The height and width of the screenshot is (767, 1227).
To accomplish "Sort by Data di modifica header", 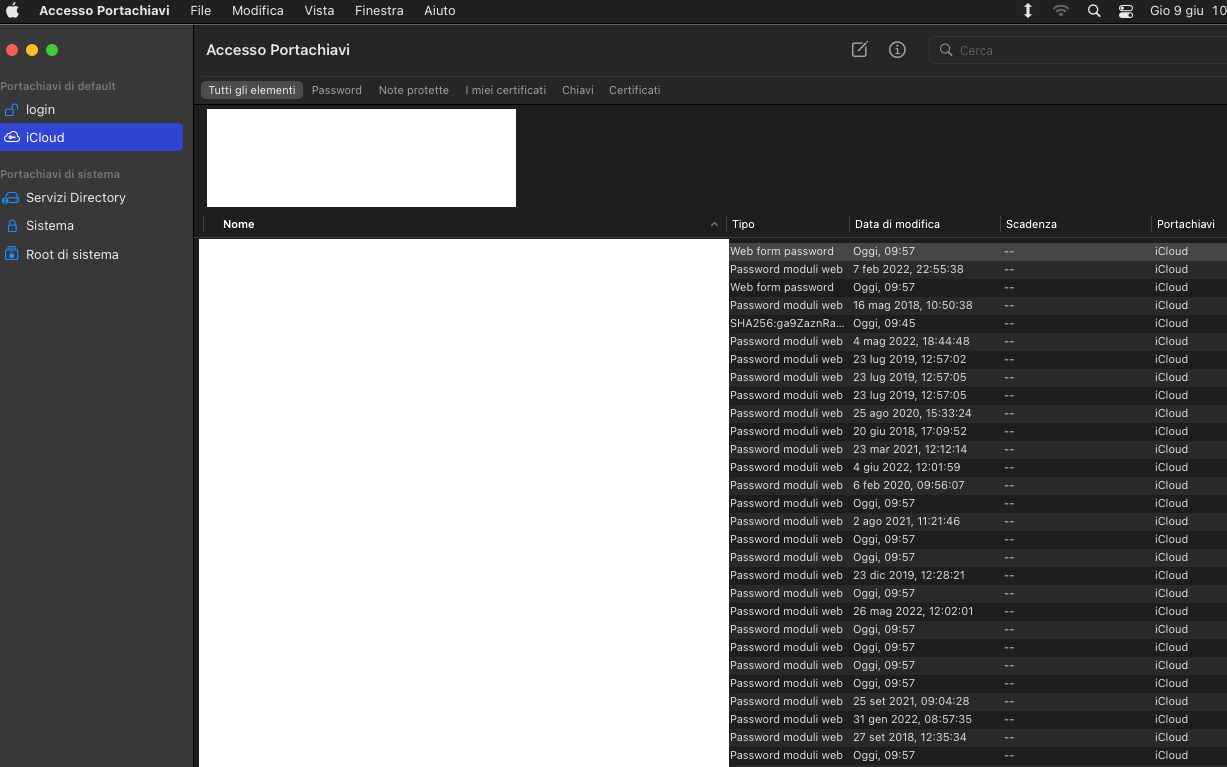I will click(897, 224).
